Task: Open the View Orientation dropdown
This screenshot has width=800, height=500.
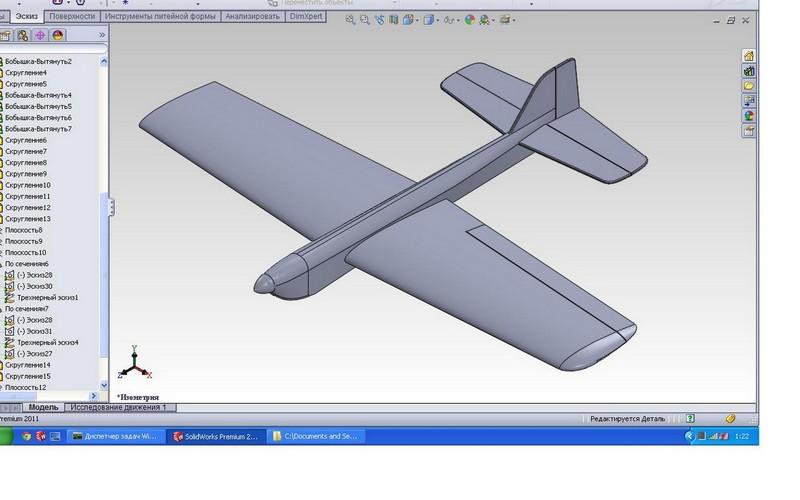Action: 411,19
